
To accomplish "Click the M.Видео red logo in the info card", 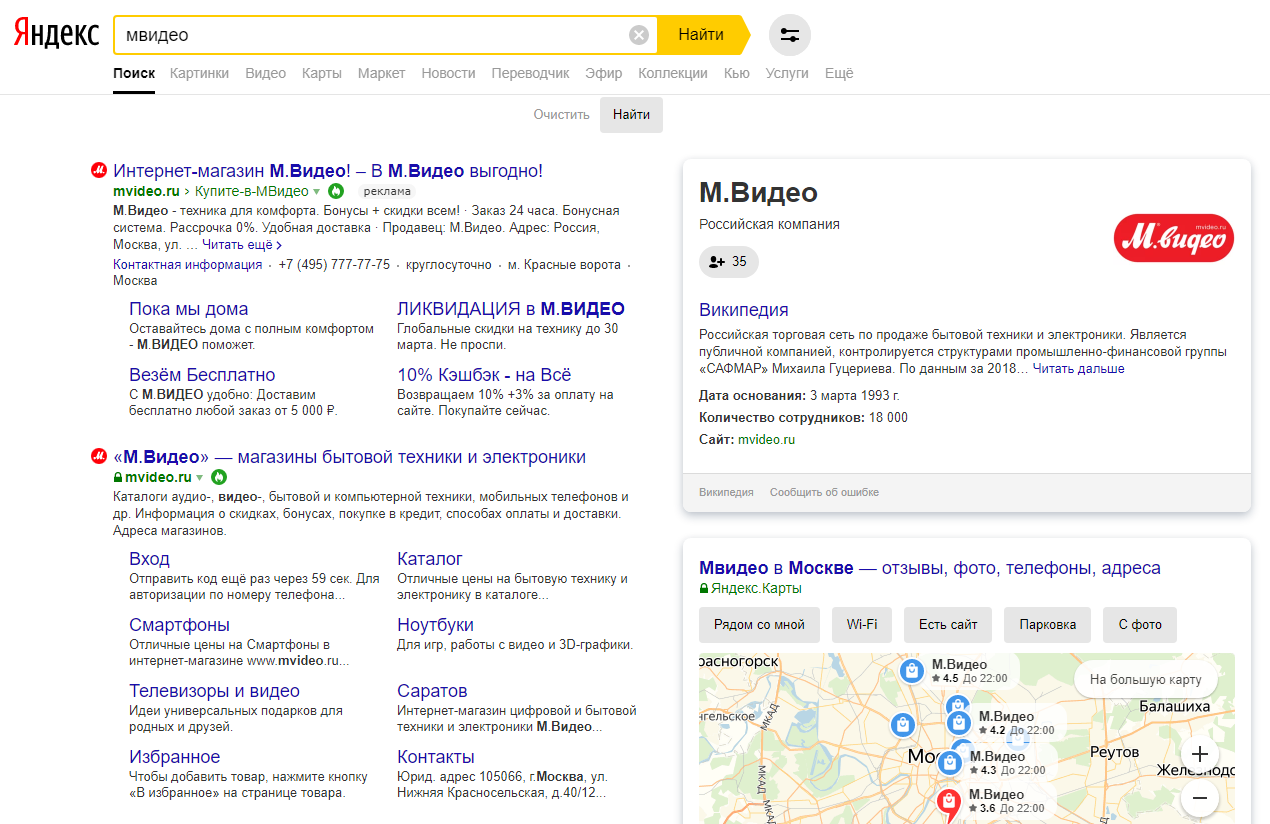I will [x=1174, y=238].
